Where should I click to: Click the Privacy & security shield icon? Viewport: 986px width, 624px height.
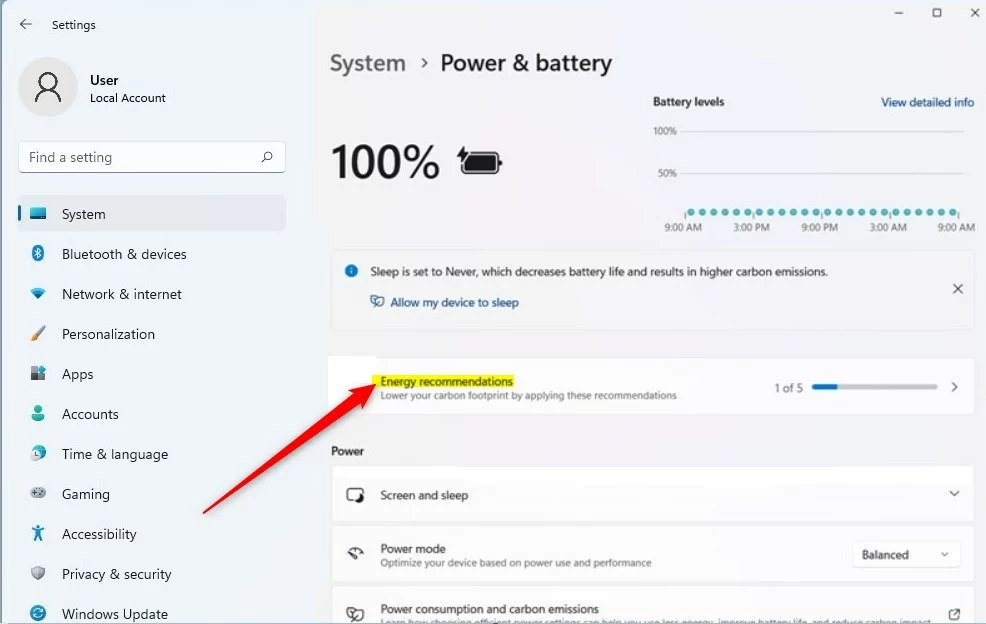click(38, 574)
